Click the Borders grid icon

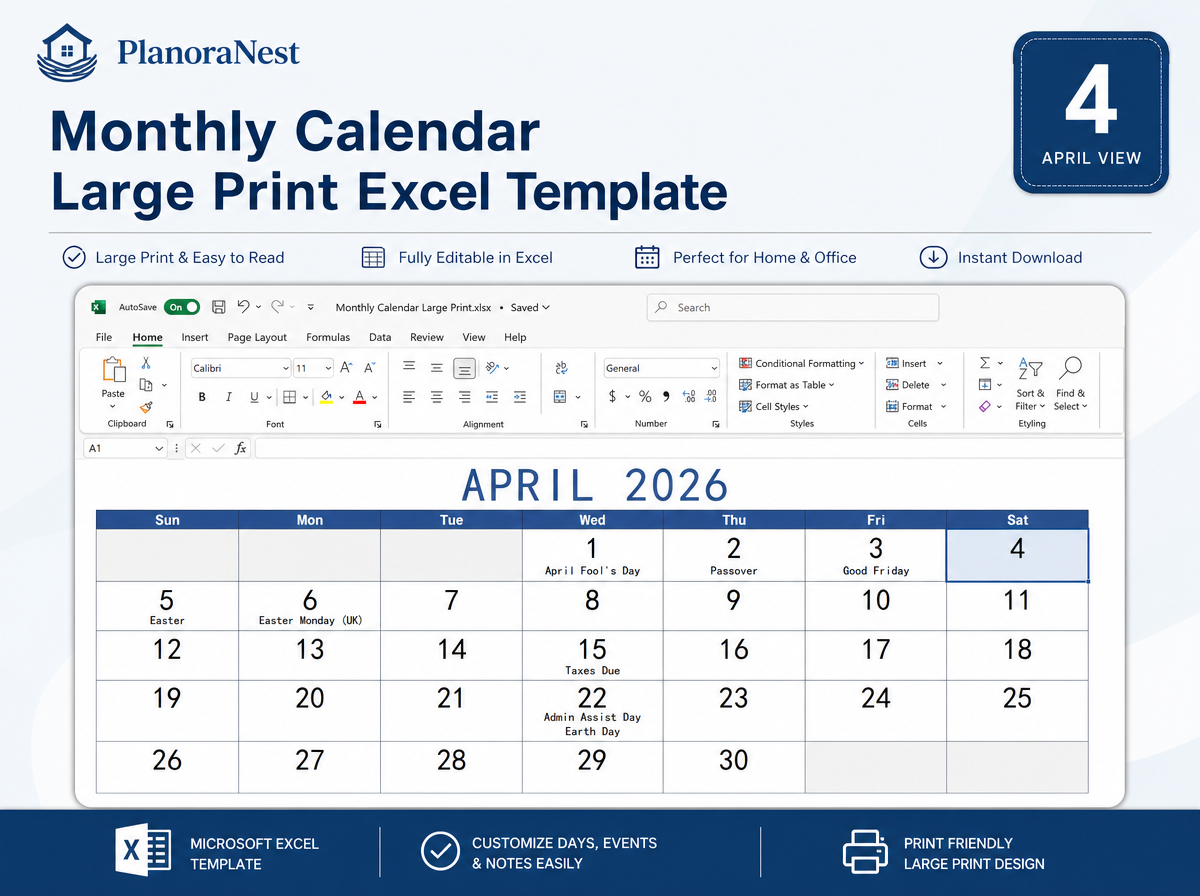[289, 397]
